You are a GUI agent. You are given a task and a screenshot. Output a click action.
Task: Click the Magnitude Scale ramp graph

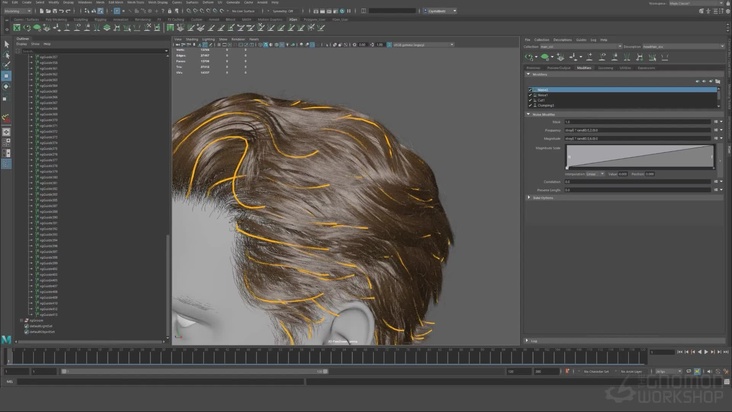click(x=640, y=156)
